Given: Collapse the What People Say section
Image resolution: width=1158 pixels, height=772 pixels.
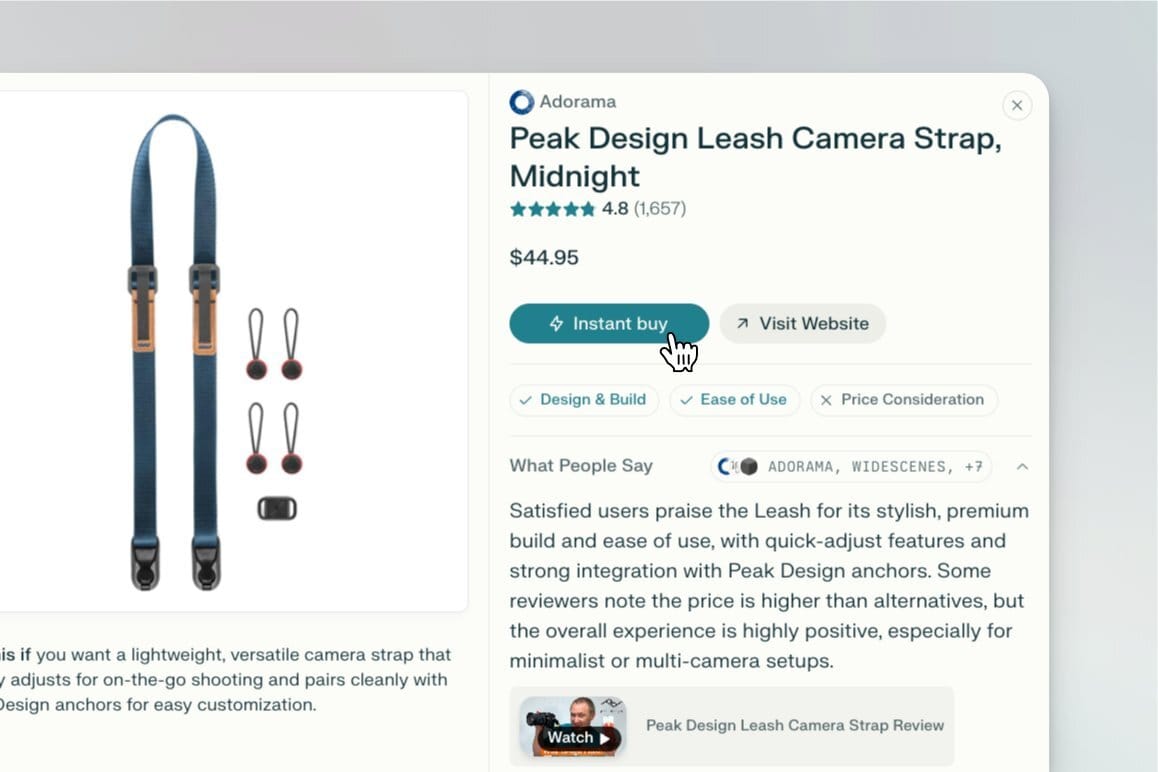Looking at the screenshot, I should pyautogui.click(x=1022, y=466).
